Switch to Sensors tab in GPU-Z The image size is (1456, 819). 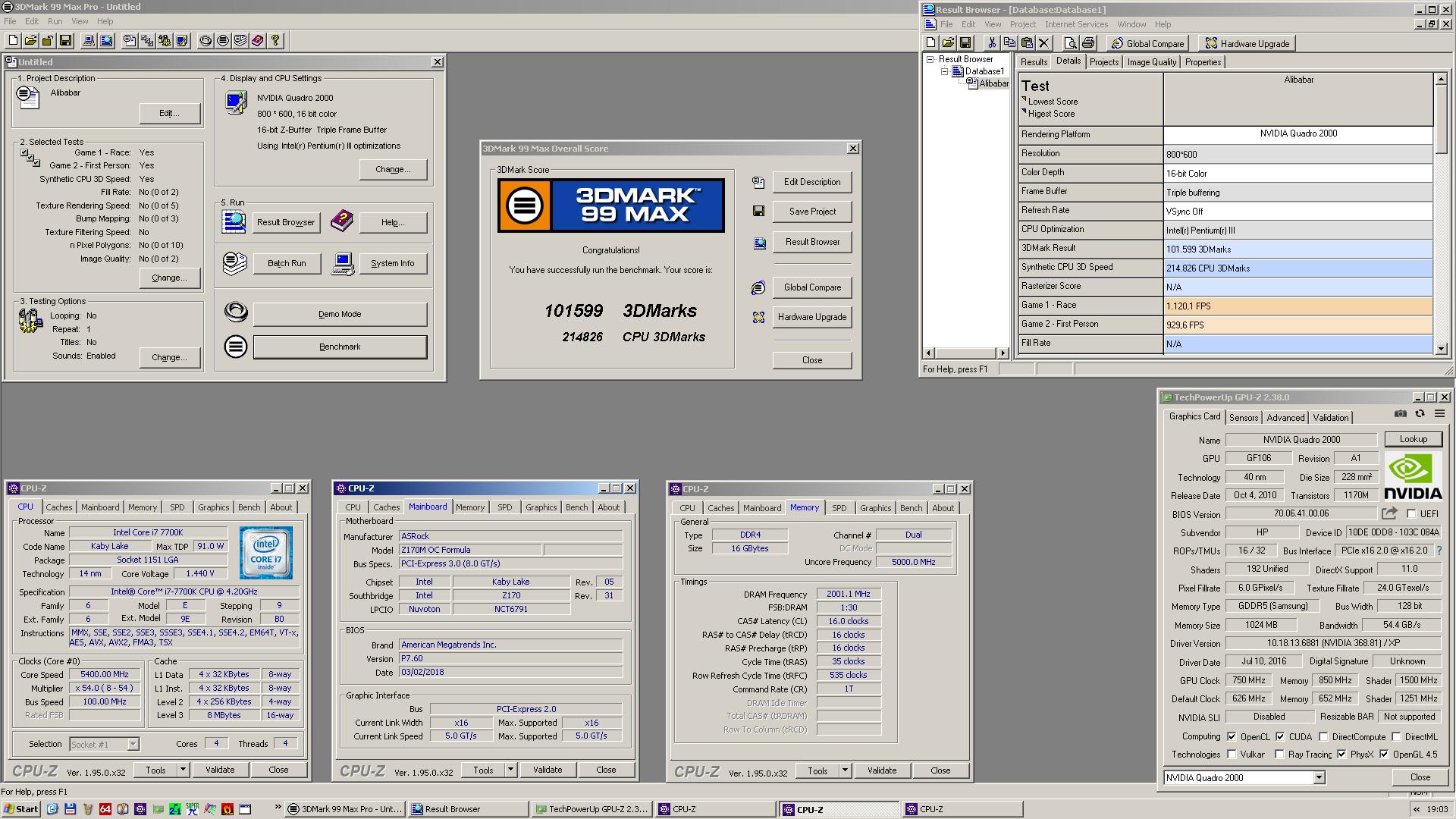pyautogui.click(x=1244, y=418)
